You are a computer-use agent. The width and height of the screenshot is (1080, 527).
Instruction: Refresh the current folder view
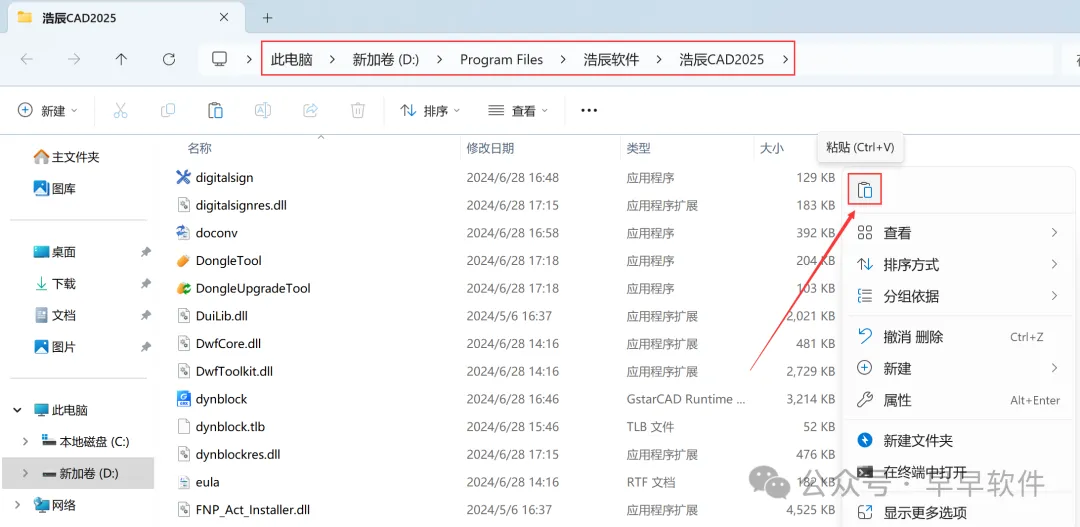169,59
